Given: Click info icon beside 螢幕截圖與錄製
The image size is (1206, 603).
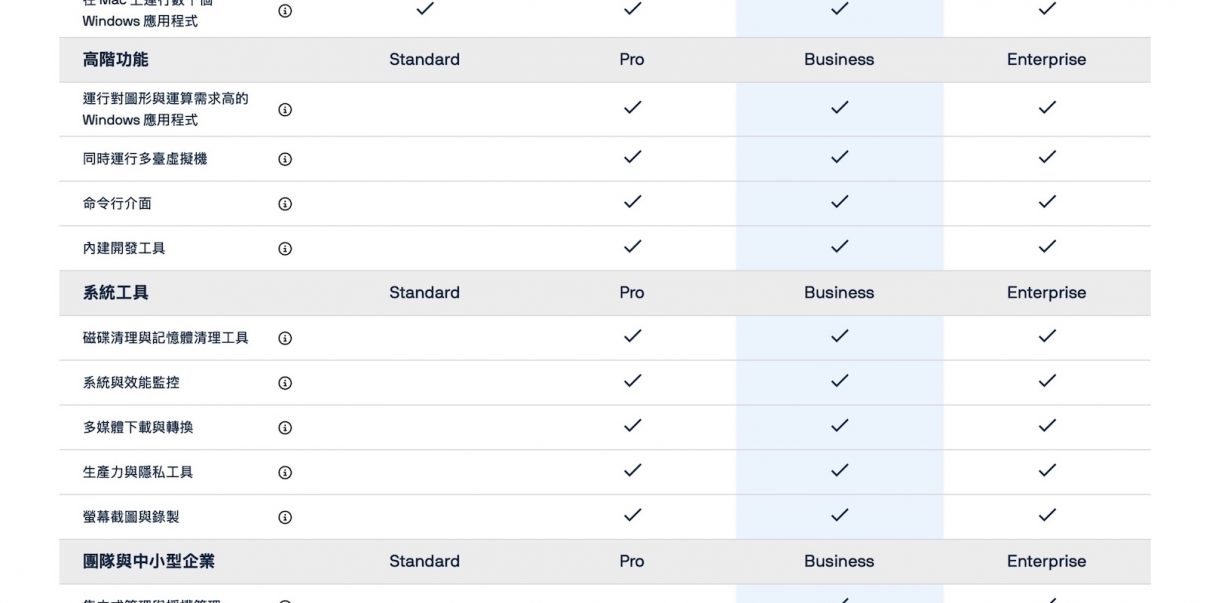Looking at the screenshot, I should [x=285, y=517].
